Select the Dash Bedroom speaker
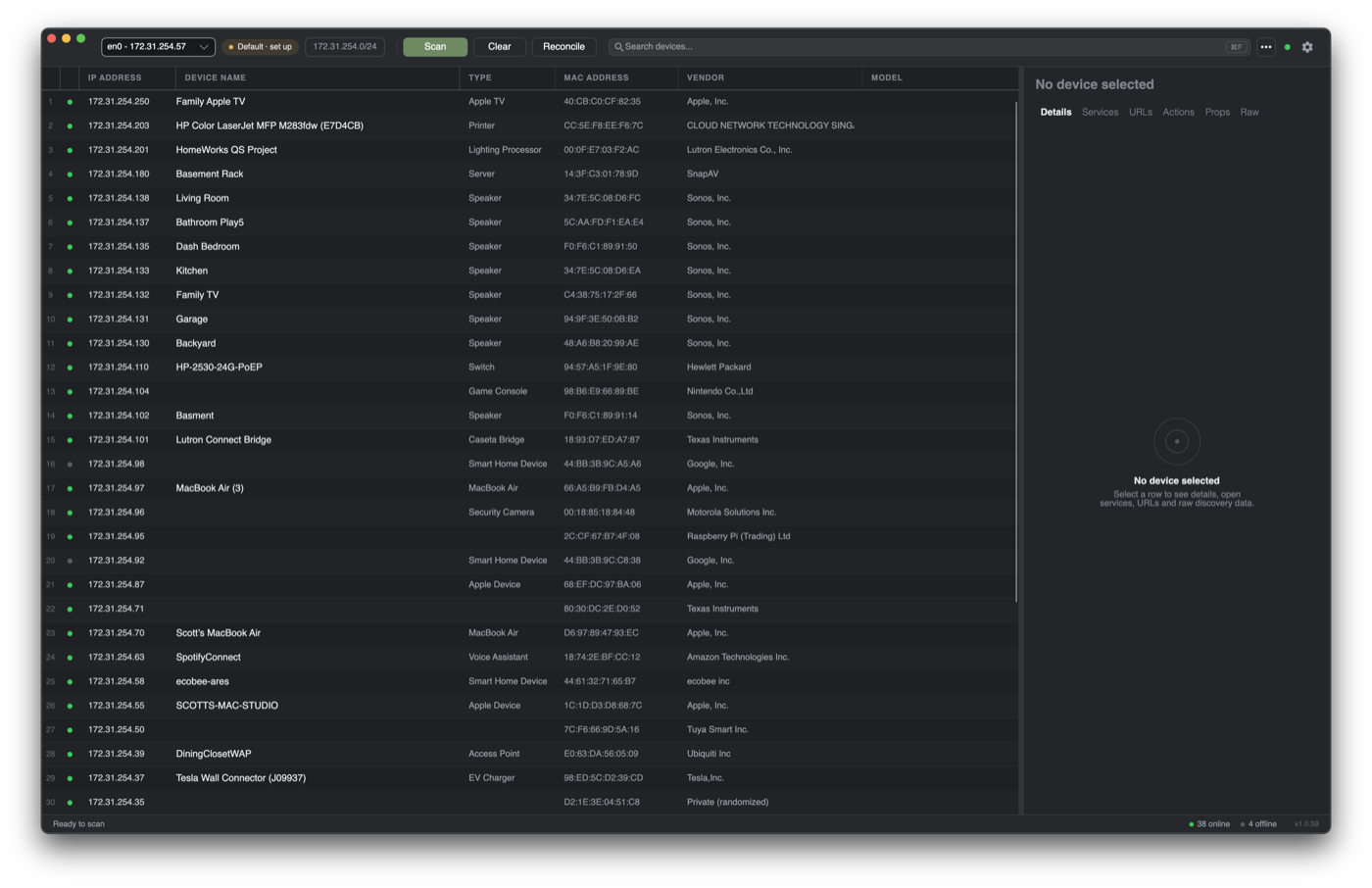 (x=529, y=247)
